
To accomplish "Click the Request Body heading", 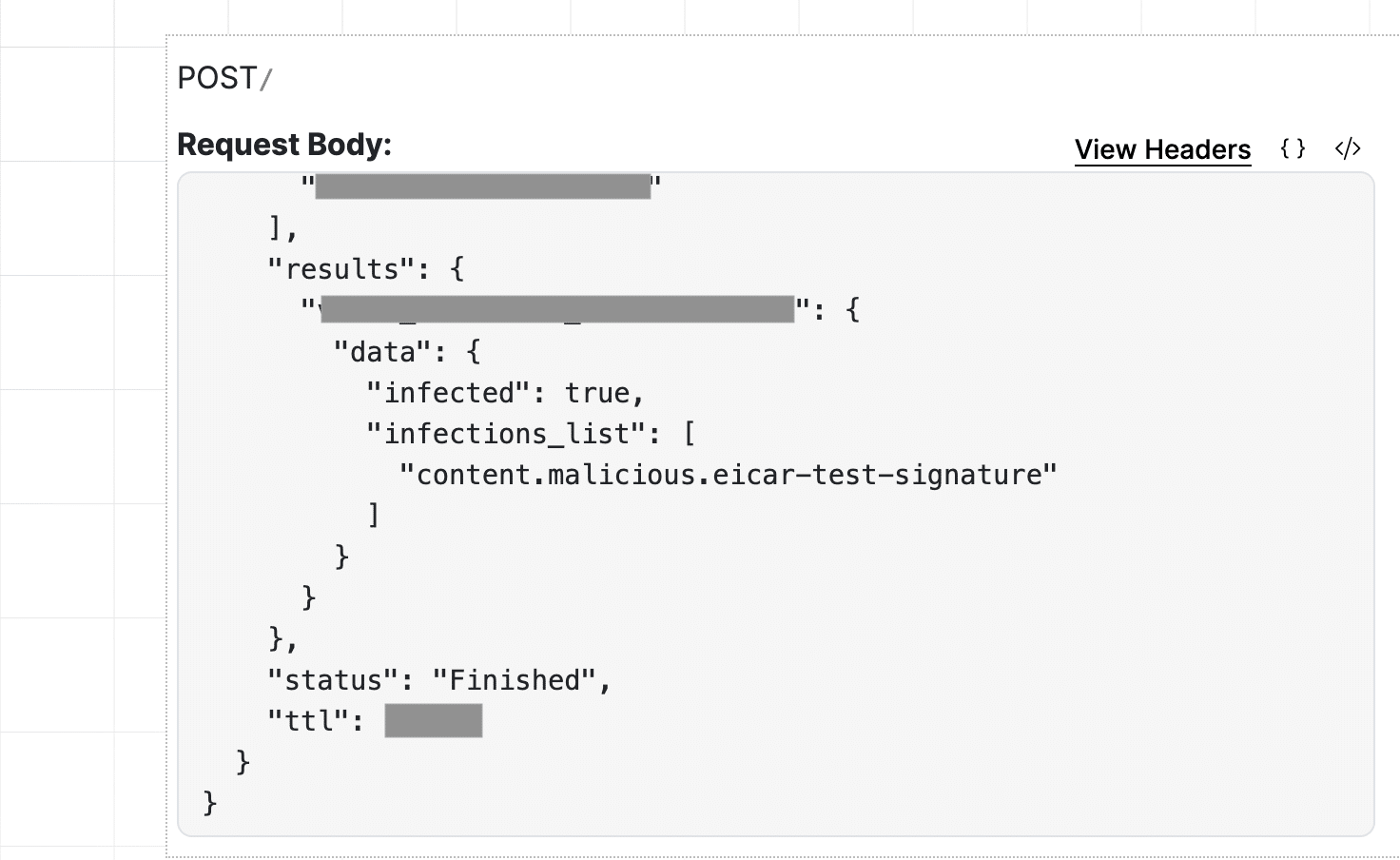I will [x=283, y=144].
